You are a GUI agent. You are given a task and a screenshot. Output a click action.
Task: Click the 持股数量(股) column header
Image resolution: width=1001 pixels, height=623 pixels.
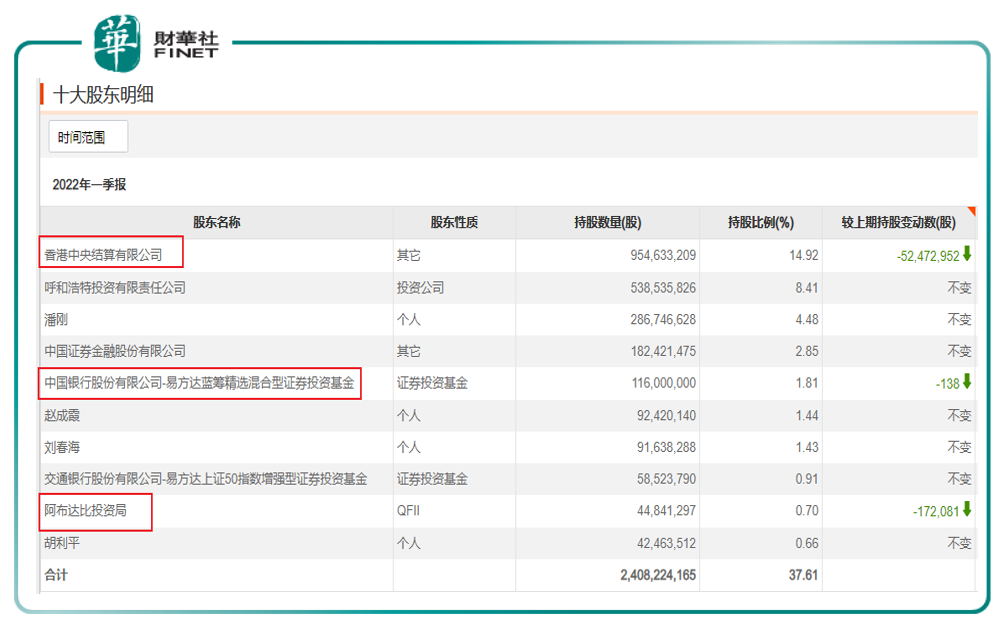[608, 222]
